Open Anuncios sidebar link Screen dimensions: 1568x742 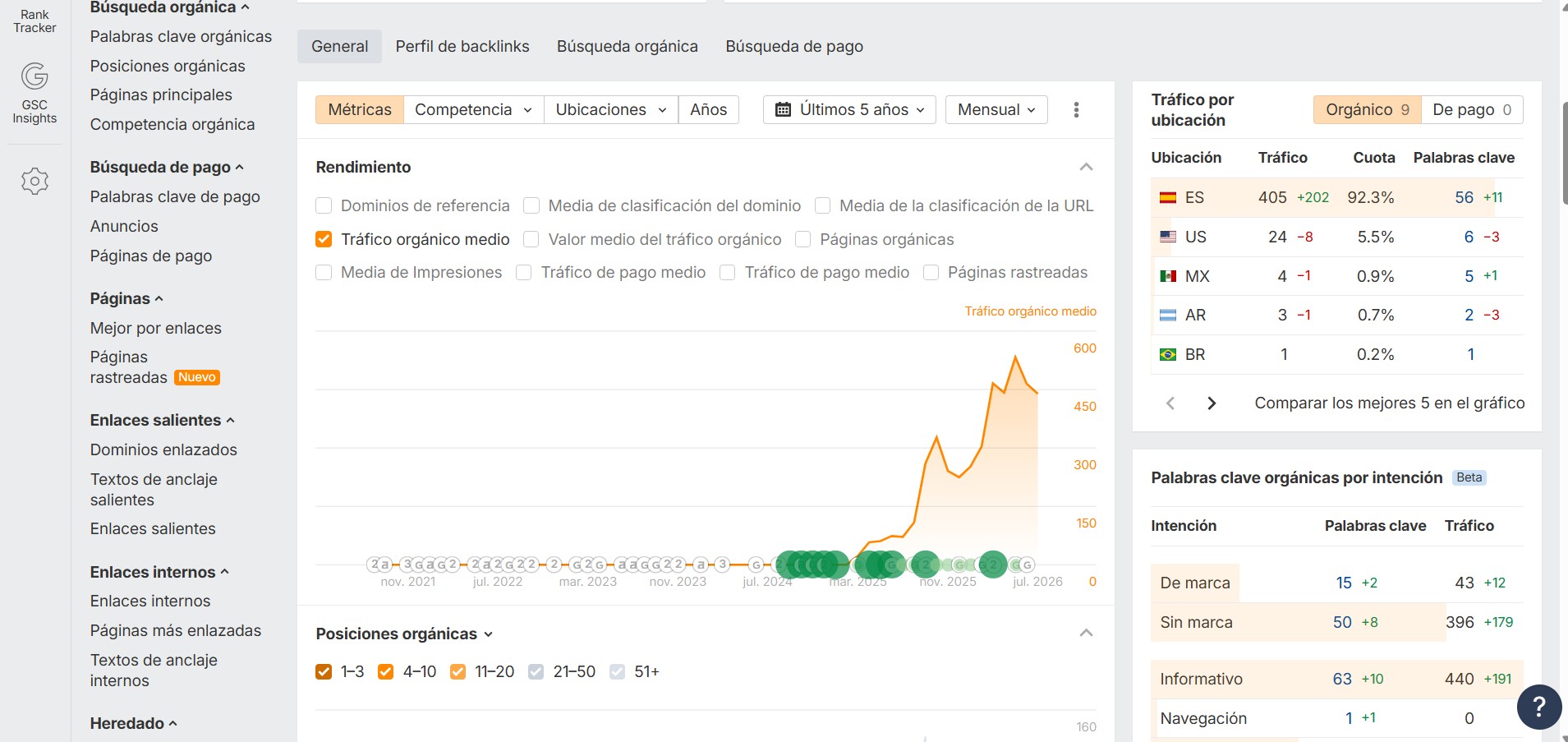(x=124, y=226)
